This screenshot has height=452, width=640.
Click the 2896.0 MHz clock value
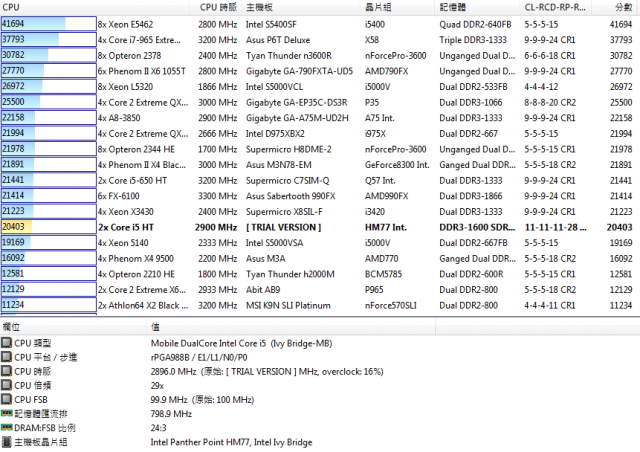(x=267, y=372)
